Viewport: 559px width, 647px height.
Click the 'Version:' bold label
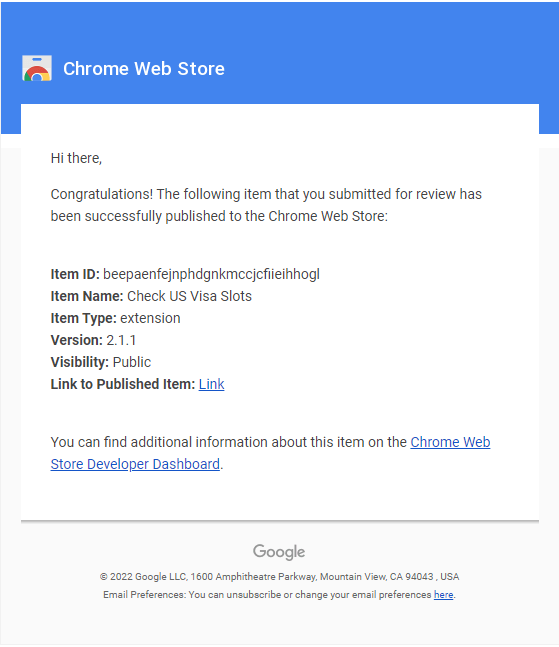pyautogui.click(x=77, y=340)
